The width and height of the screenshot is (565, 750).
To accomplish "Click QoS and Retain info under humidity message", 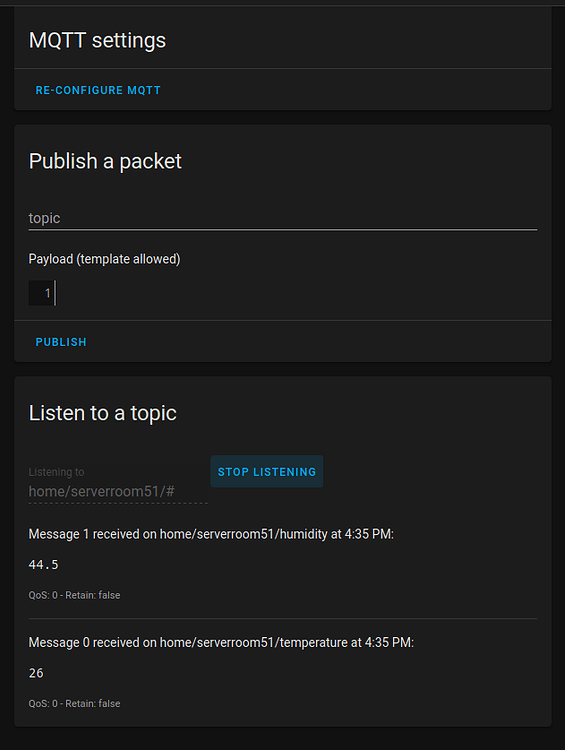I will [x=75, y=595].
